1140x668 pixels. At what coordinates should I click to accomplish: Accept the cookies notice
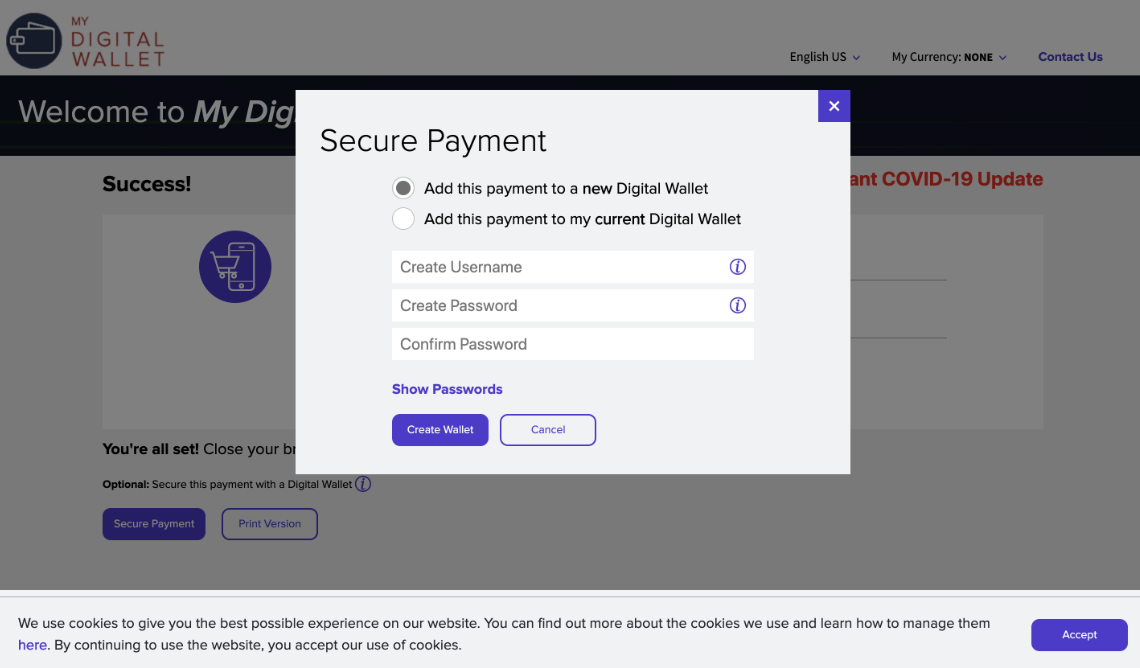pos(1079,635)
